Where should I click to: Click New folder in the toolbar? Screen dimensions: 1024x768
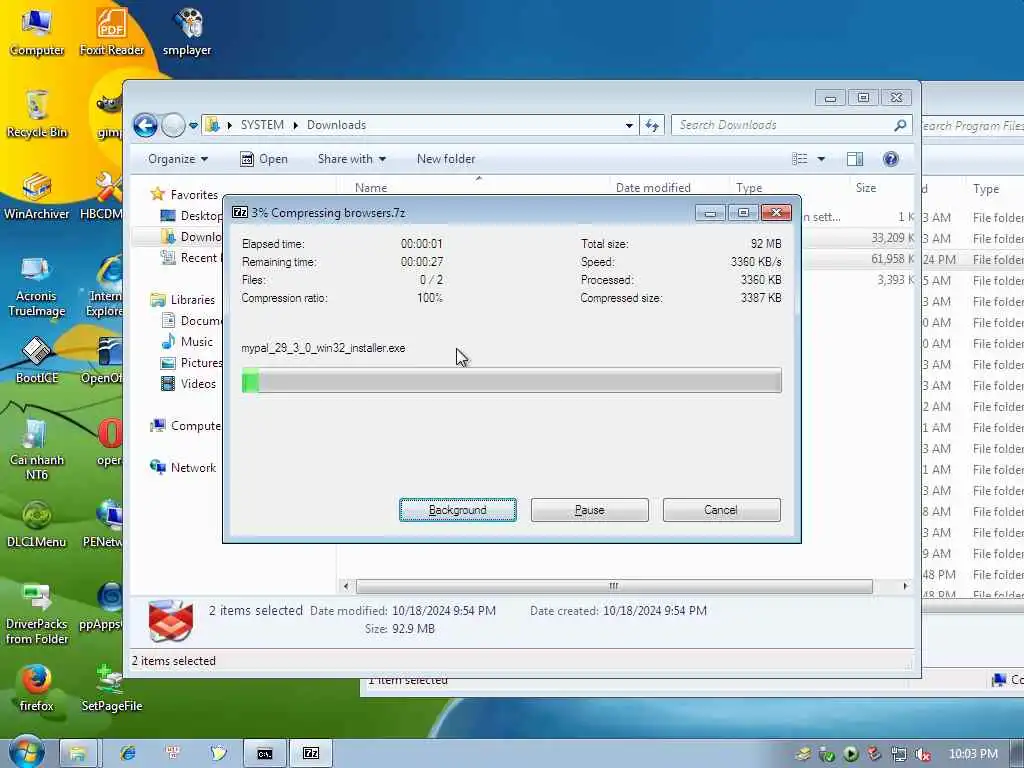pos(446,159)
